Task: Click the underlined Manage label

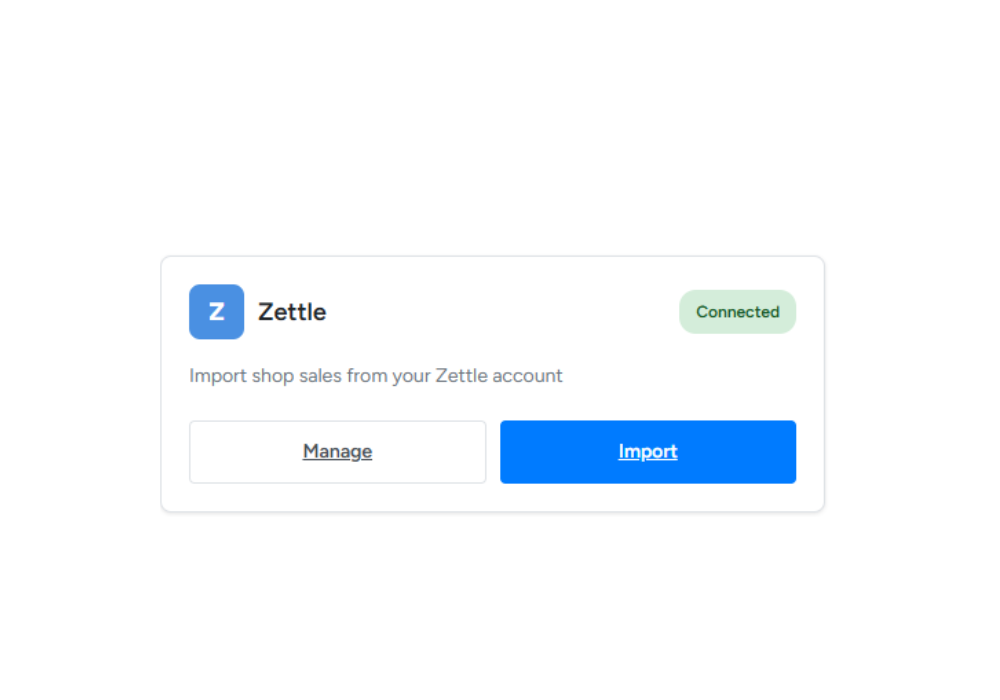Action: point(337,452)
